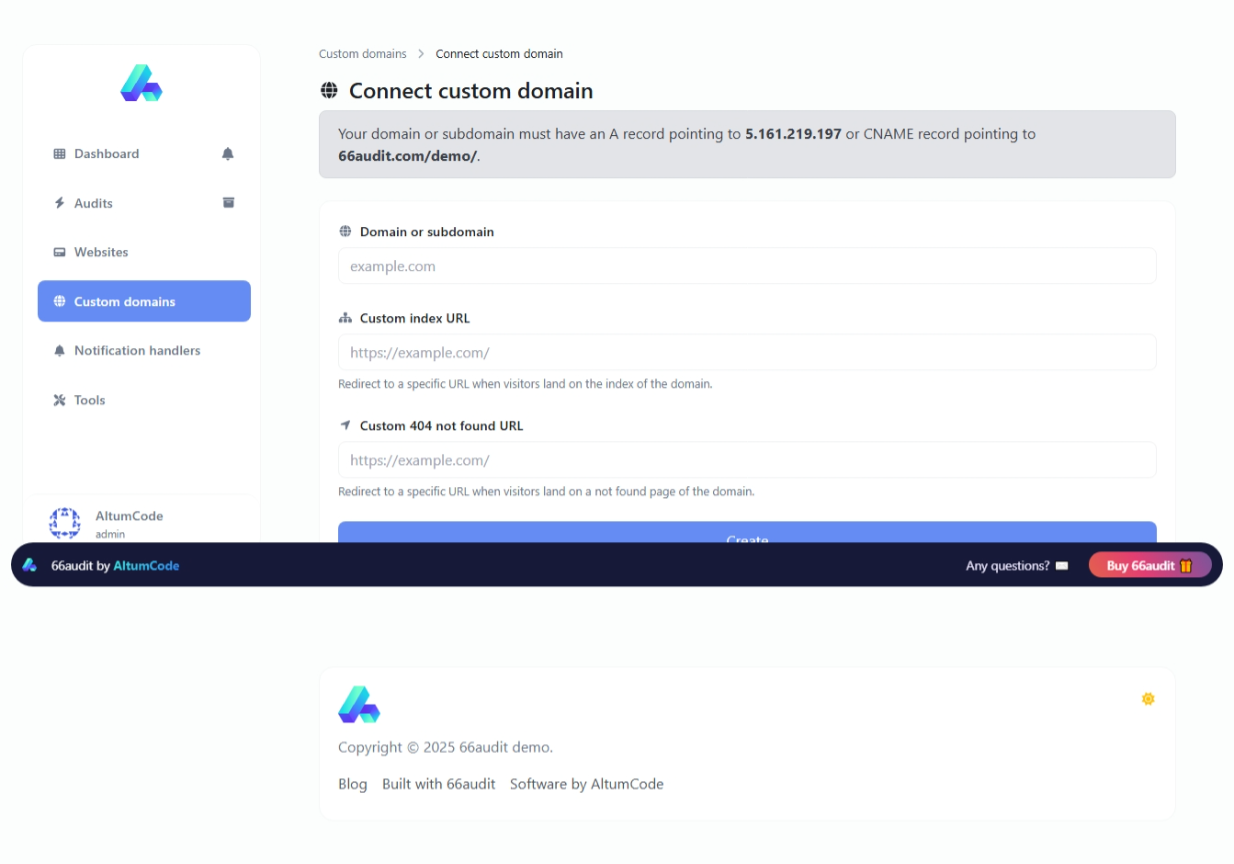This screenshot has width=1234, height=864.
Task: Open the Dashboard menu item
Action: (x=106, y=154)
